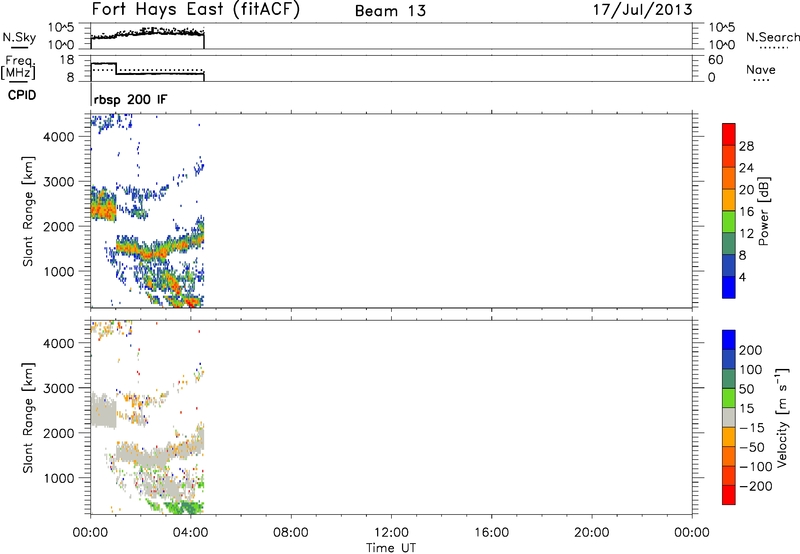Viewport: 800px width, 554px height.
Task: Click the grey ±15 segment of Velocity colorbar
Action: click(x=729, y=417)
